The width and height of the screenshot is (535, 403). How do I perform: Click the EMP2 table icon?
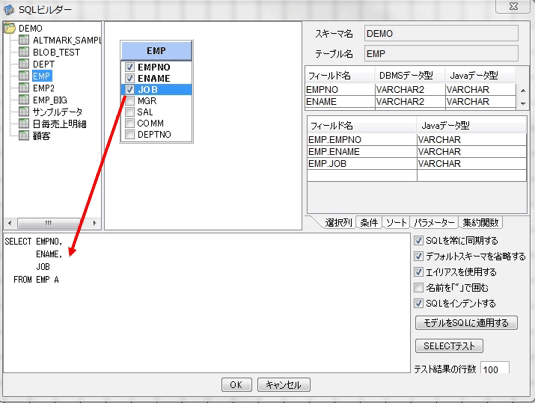[x=24, y=88]
